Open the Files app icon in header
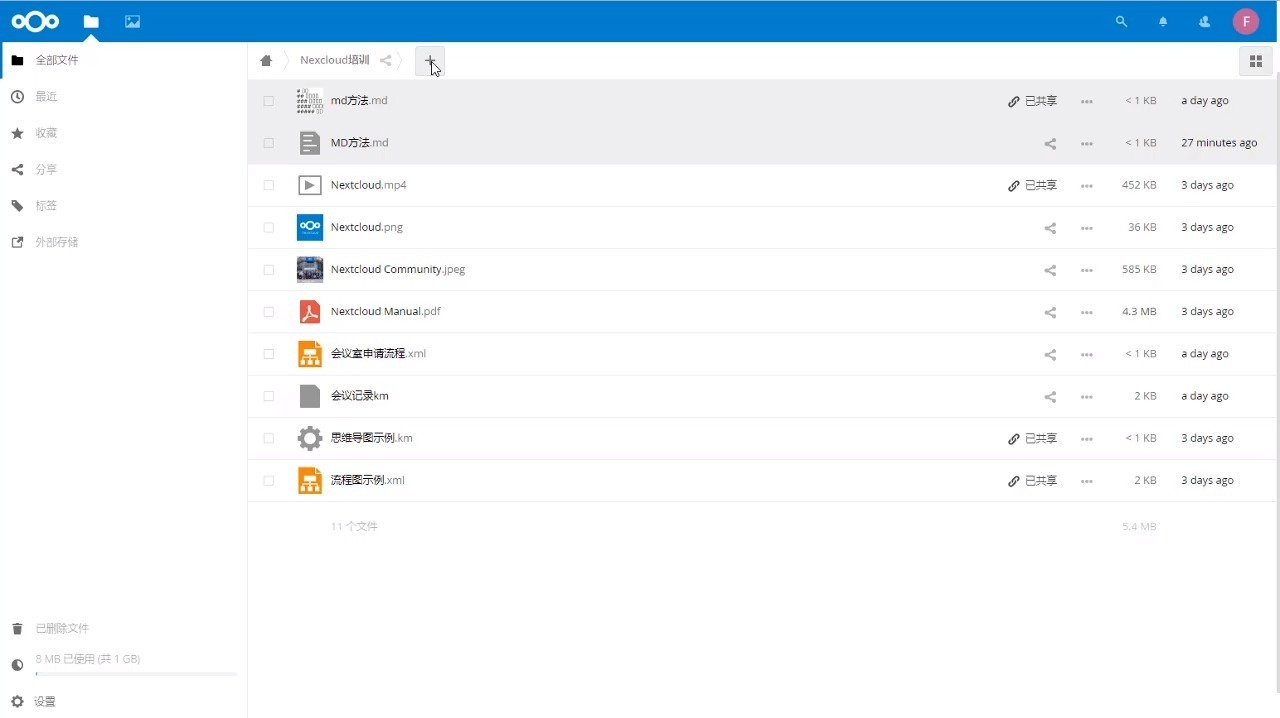 91,21
